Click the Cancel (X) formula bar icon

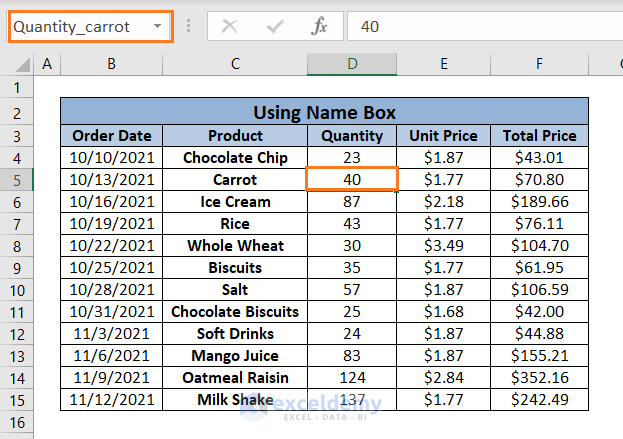tap(230, 27)
